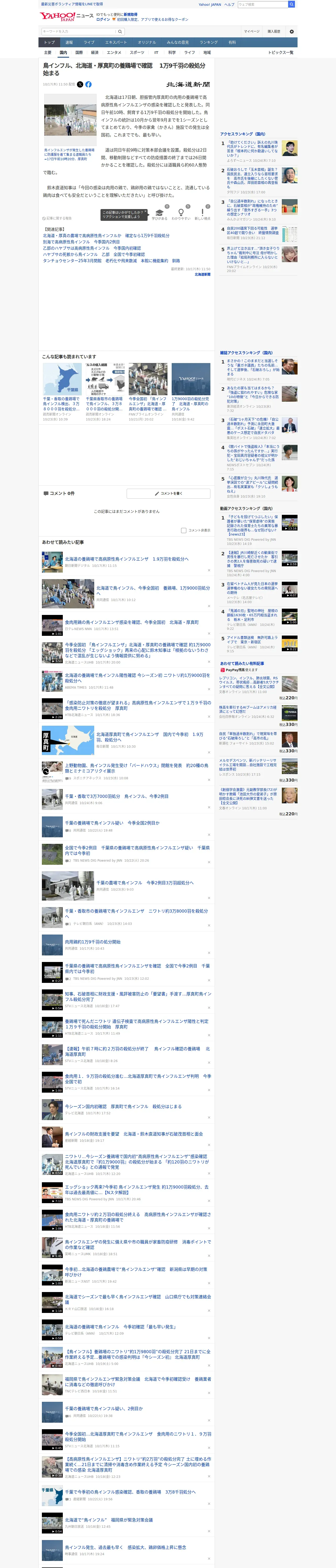Click the article photo of workers in protective suits
Screen dimensions: 336x1568
pos(70,120)
